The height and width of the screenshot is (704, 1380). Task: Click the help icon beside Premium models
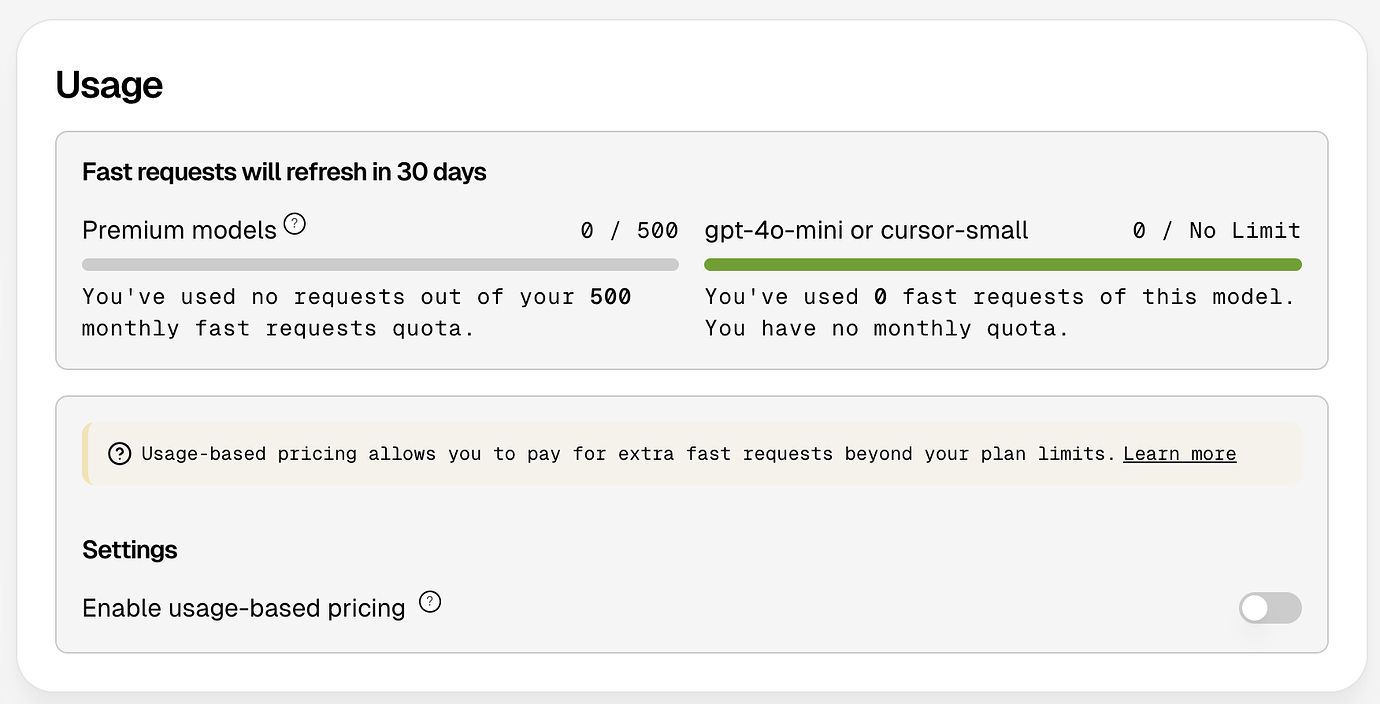(x=294, y=224)
